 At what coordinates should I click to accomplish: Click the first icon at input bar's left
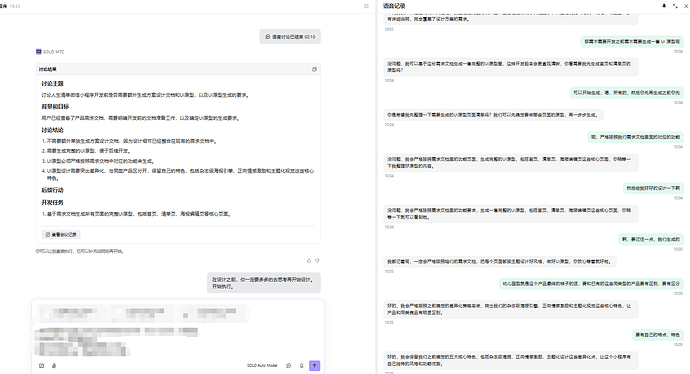pos(41,366)
